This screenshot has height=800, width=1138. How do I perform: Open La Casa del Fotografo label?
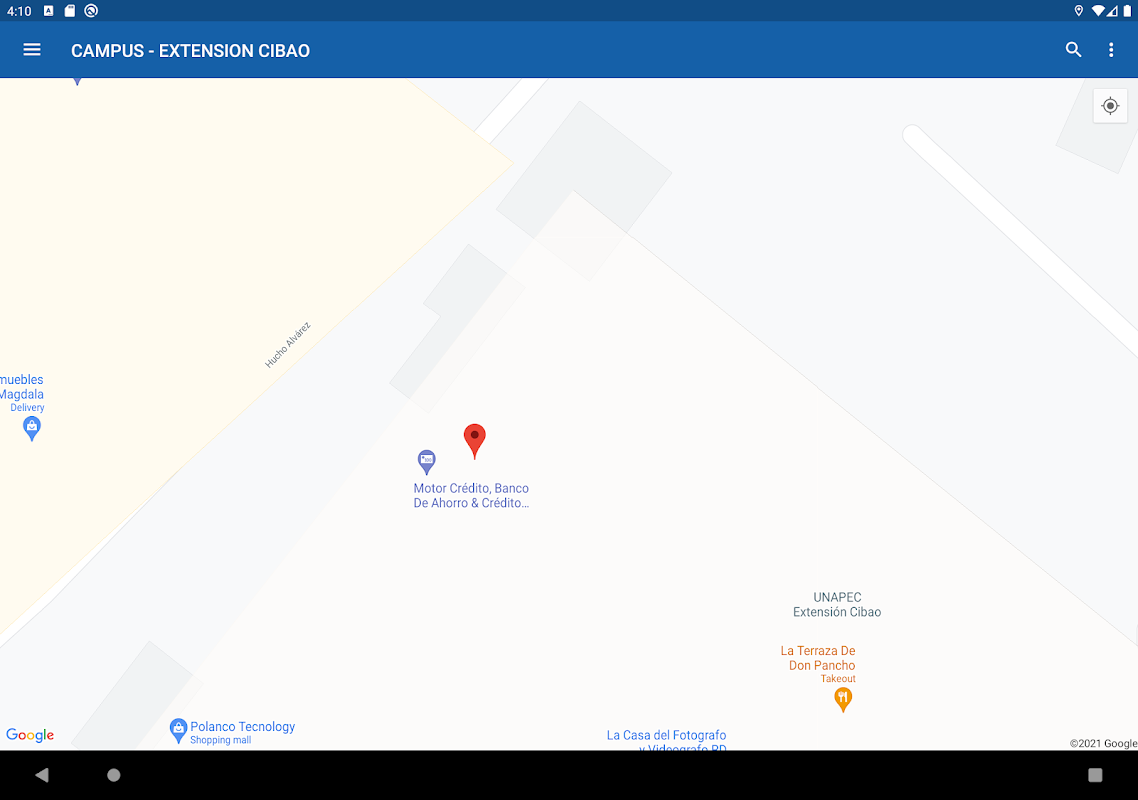click(x=666, y=741)
